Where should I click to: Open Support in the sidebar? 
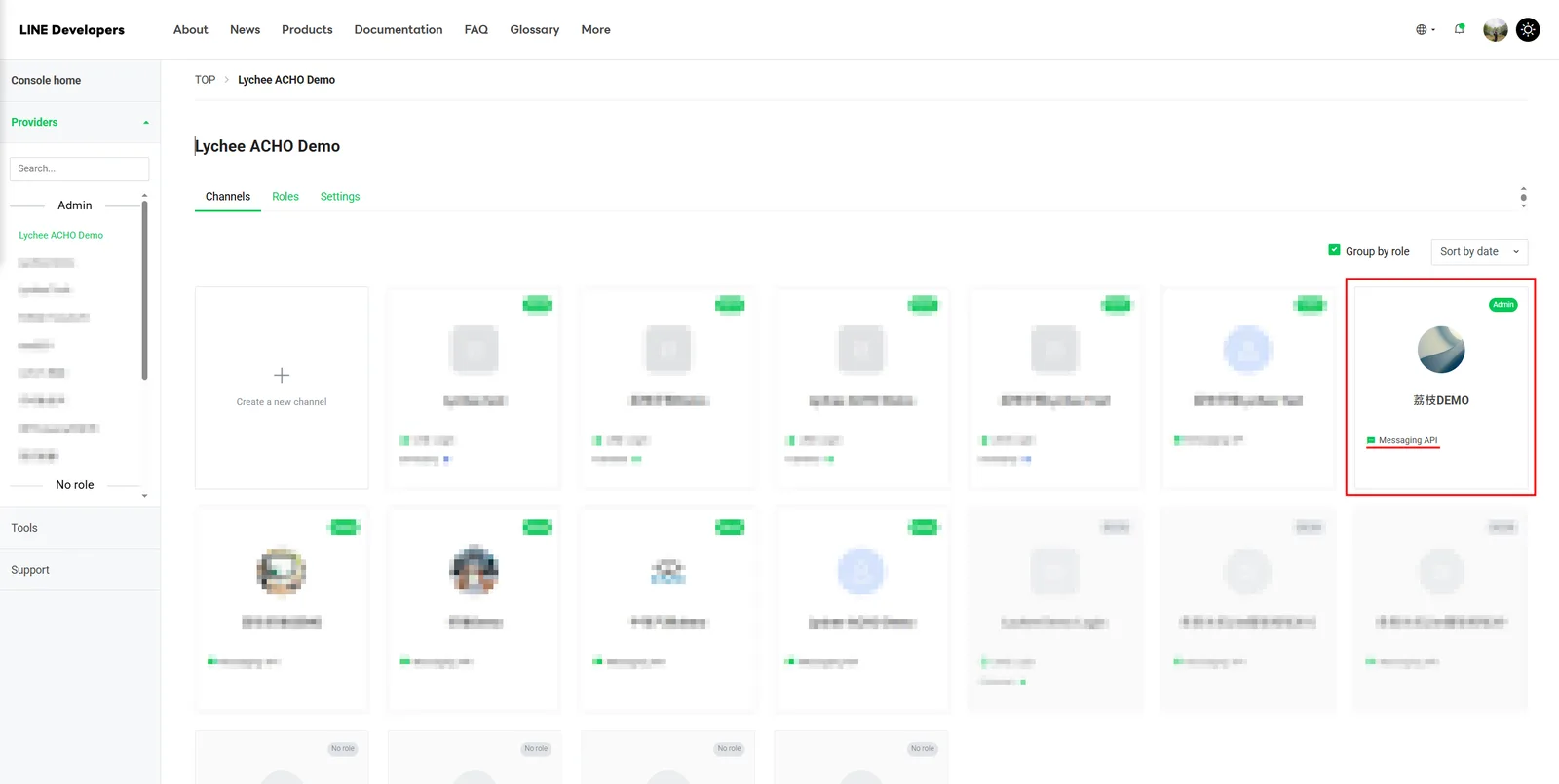coord(30,570)
